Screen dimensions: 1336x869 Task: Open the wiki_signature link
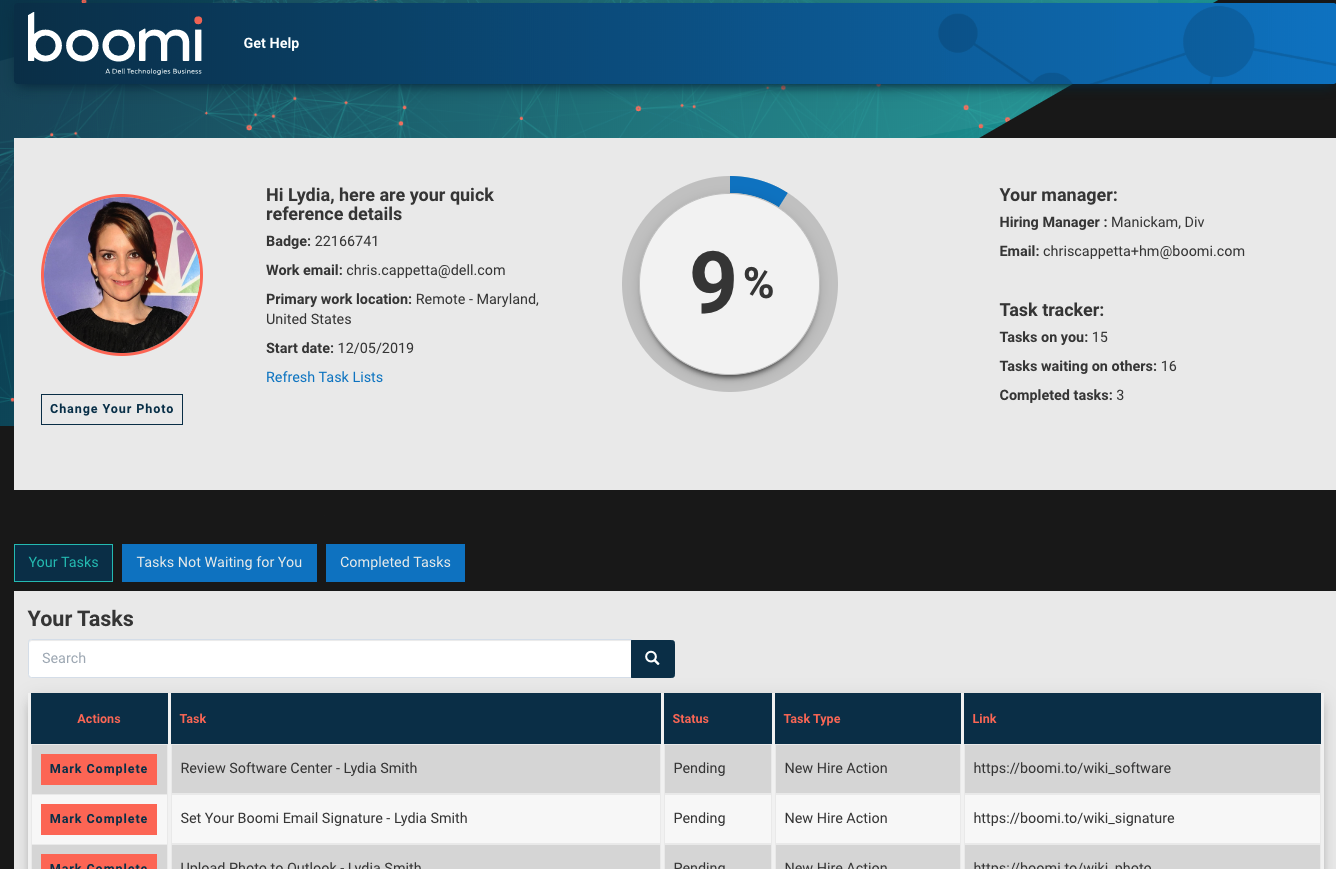(1074, 818)
